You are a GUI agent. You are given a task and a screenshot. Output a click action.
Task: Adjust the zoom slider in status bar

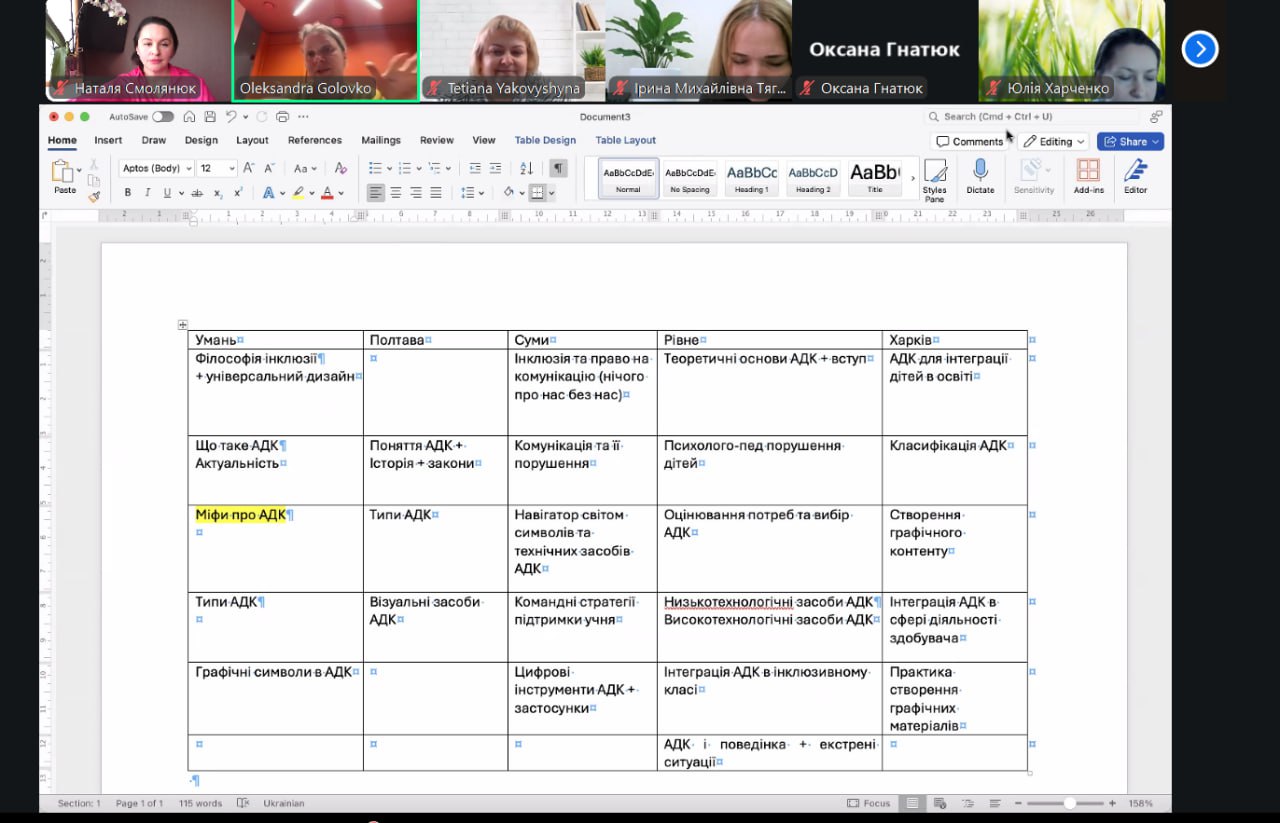1069,803
